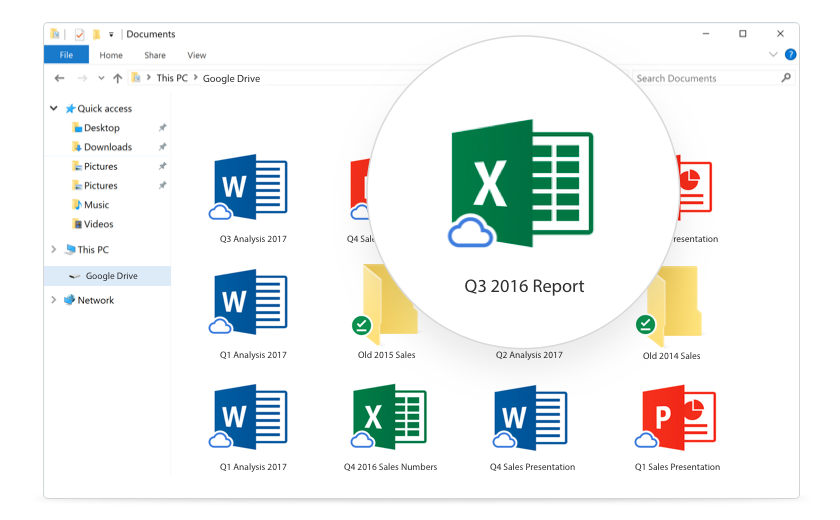Image resolution: width=840 pixels, height=520 pixels.
Task: Select Desktop in Quick access
Action: click(x=102, y=127)
